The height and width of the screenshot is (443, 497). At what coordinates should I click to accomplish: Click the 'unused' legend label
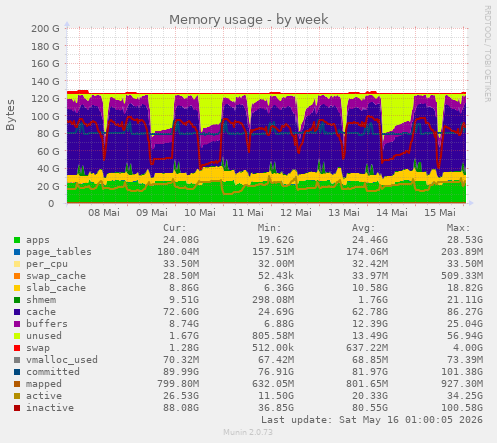pos(44,336)
